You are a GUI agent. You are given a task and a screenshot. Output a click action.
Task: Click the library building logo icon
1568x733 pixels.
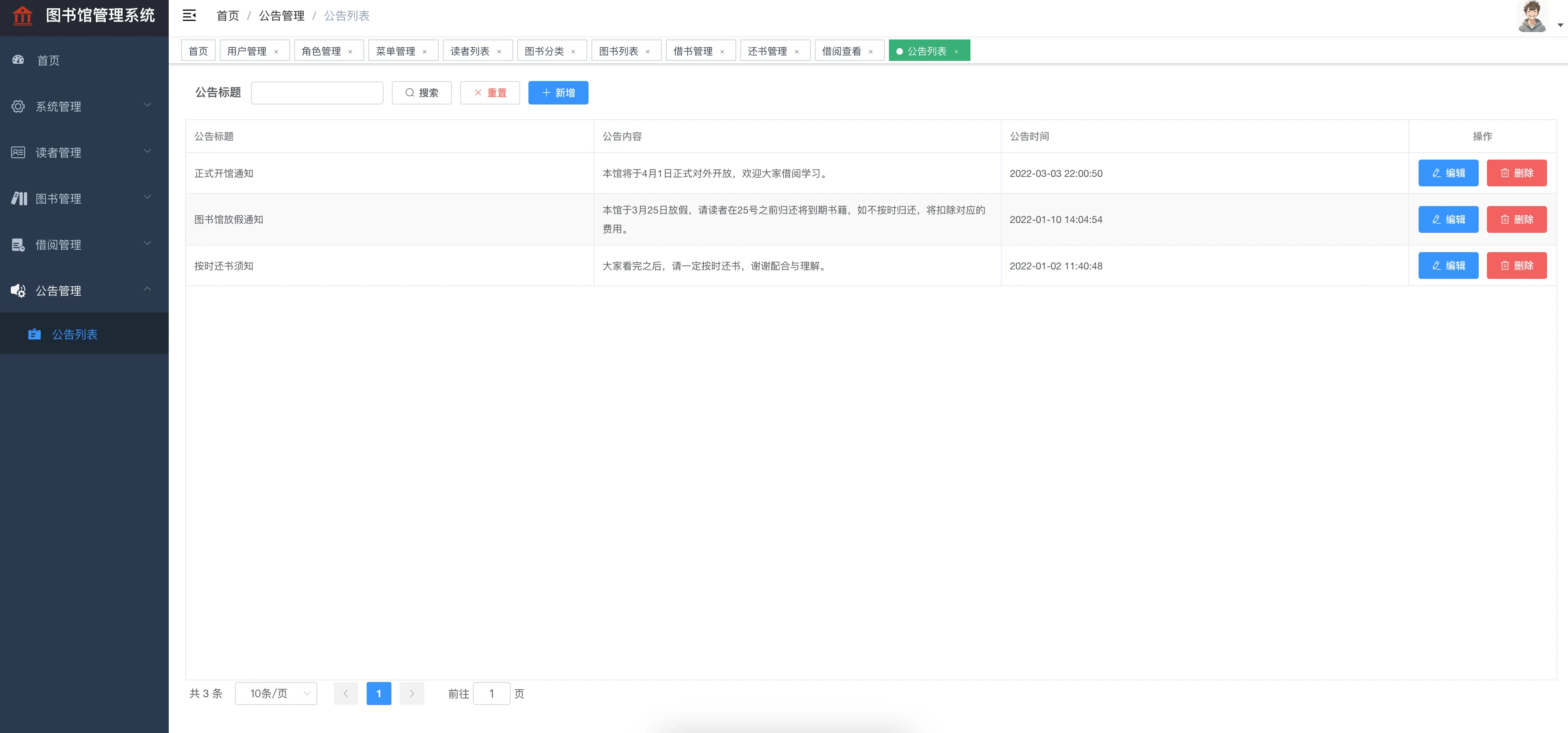click(x=23, y=15)
